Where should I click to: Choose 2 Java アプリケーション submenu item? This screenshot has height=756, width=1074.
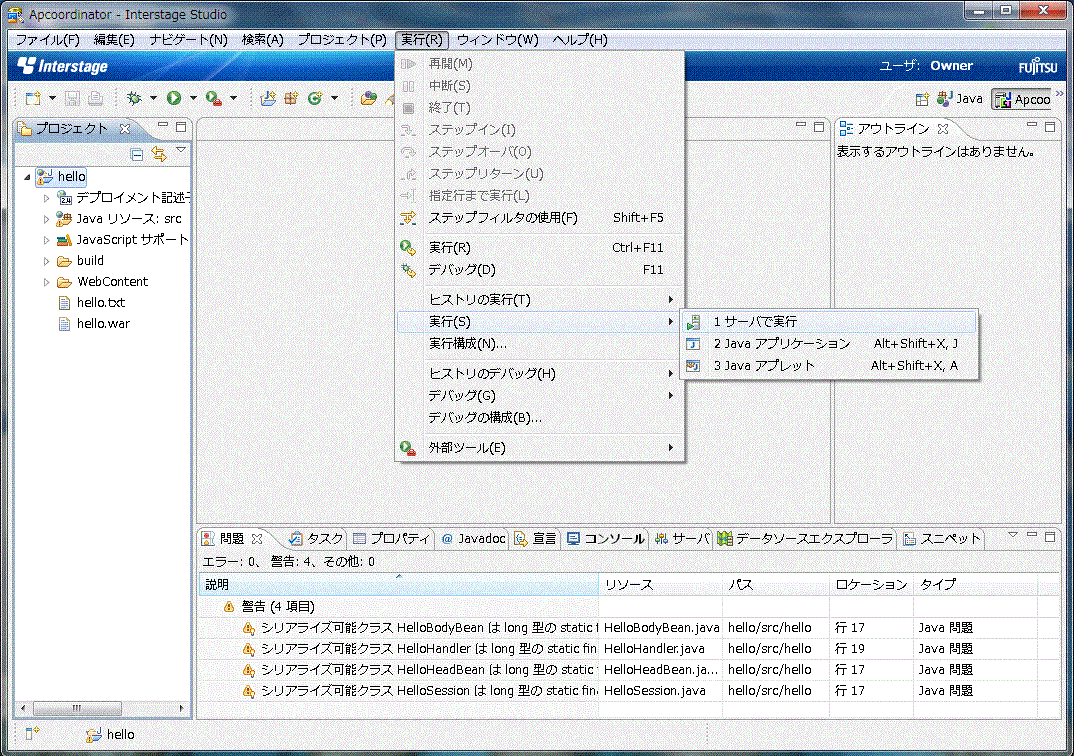tap(829, 344)
